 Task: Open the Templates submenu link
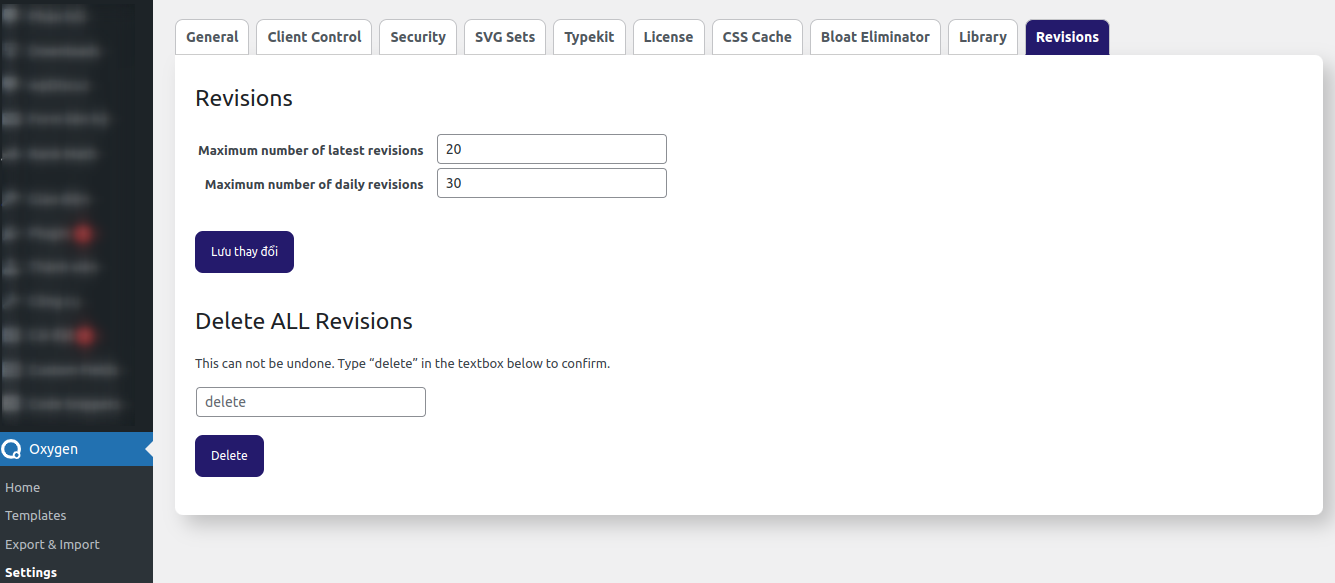pos(36,516)
